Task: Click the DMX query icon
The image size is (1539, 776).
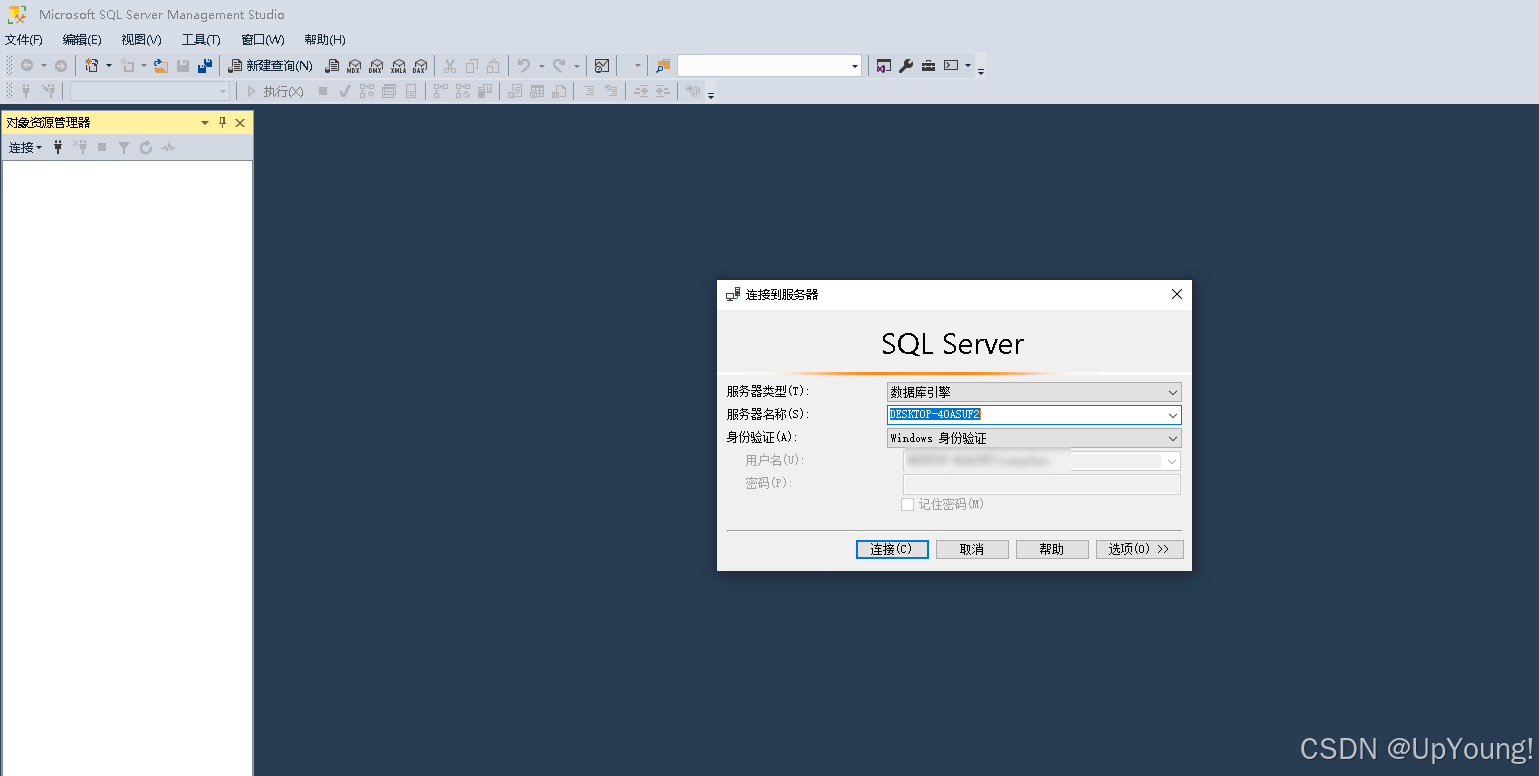Action: pyautogui.click(x=376, y=66)
